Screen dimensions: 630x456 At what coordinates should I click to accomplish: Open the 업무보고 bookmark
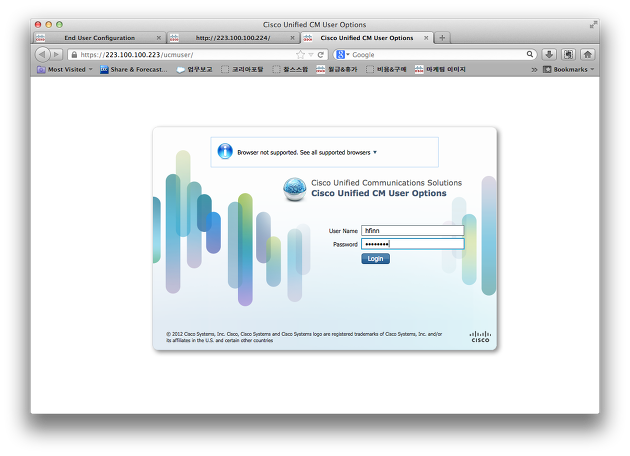point(194,70)
